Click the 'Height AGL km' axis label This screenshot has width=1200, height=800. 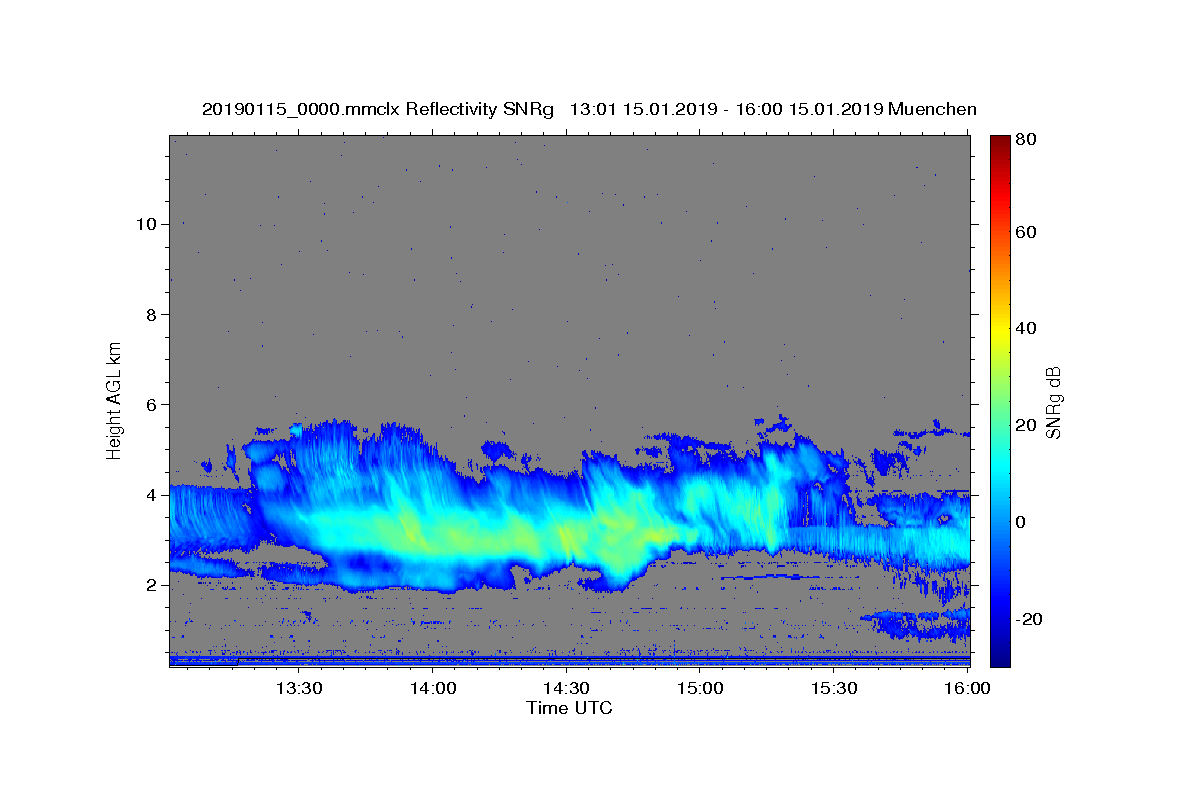[x=115, y=399]
